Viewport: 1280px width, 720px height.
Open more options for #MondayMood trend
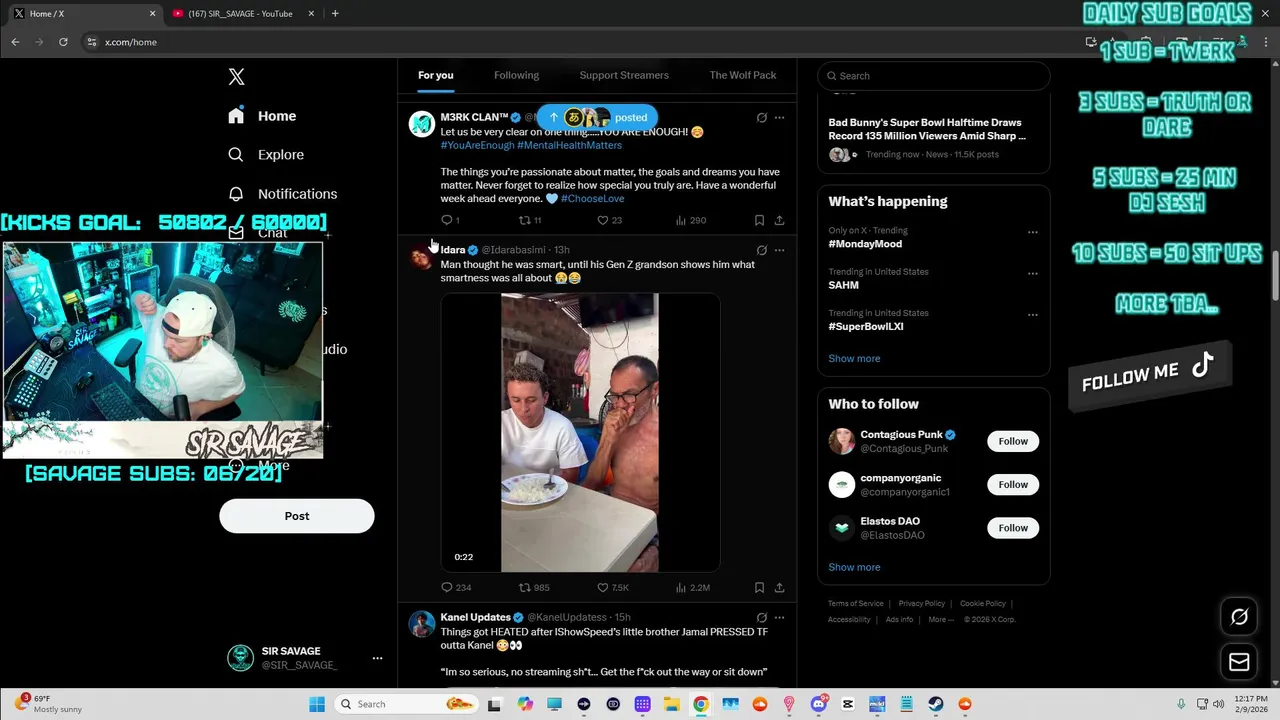pyautogui.click(x=1032, y=232)
